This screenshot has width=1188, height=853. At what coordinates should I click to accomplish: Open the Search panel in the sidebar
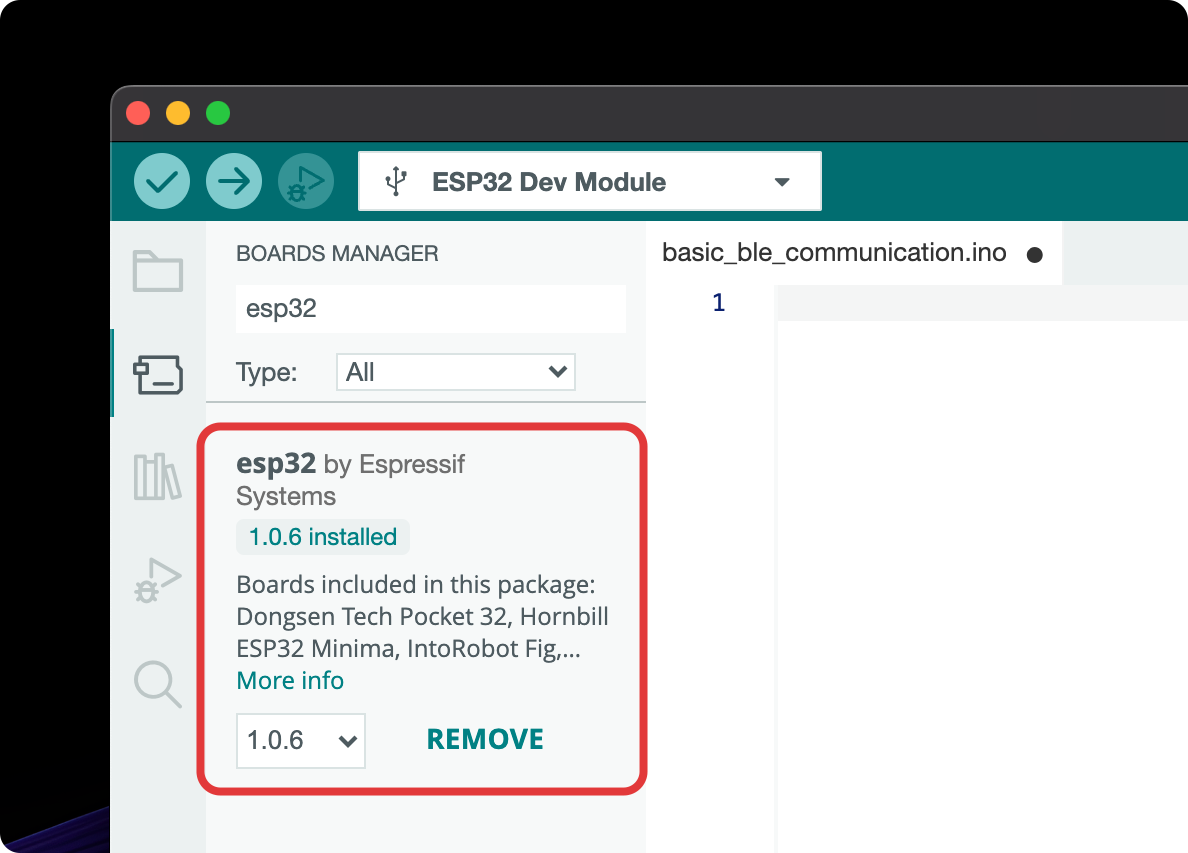[x=157, y=684]
